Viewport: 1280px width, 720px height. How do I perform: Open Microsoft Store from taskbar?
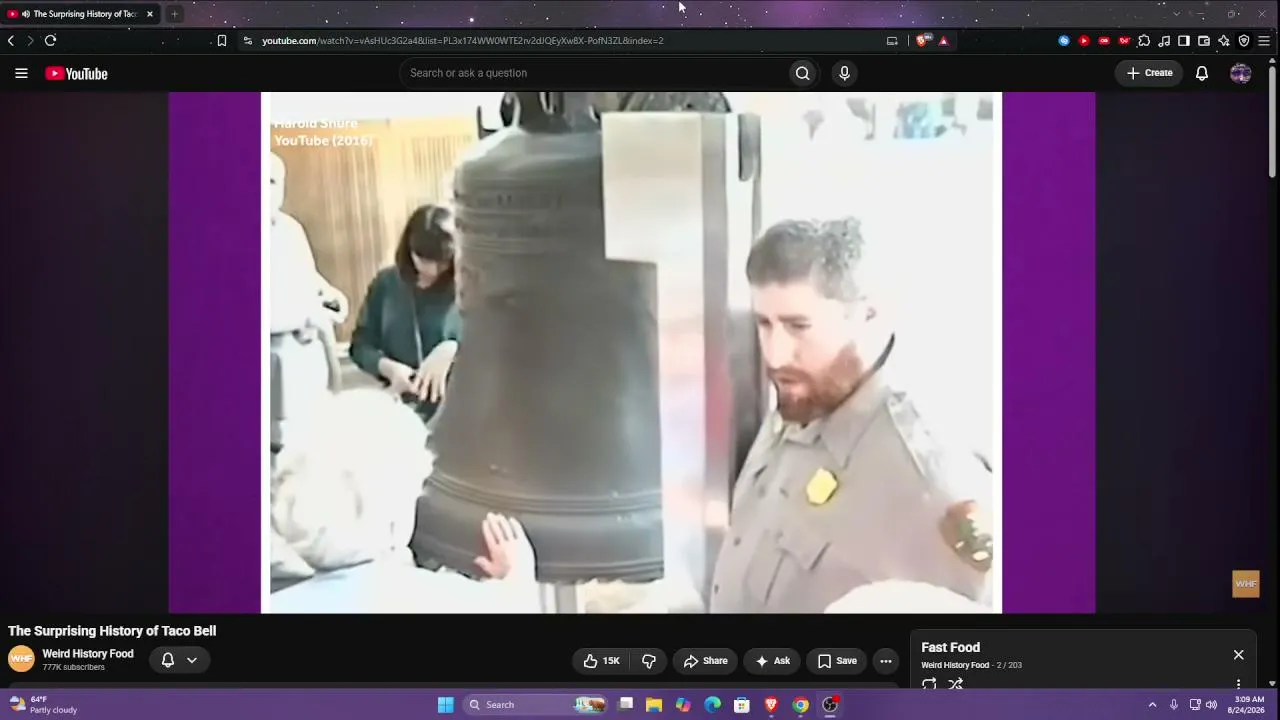(x=742, y=705)
